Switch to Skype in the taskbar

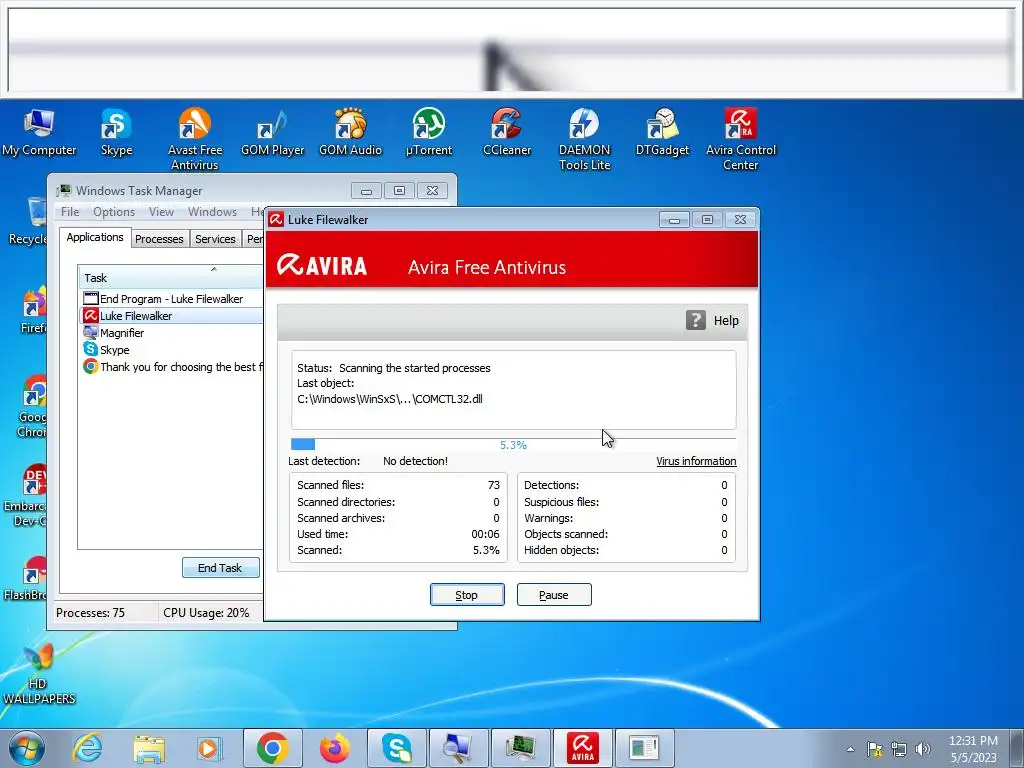click(x=396, y=748)
